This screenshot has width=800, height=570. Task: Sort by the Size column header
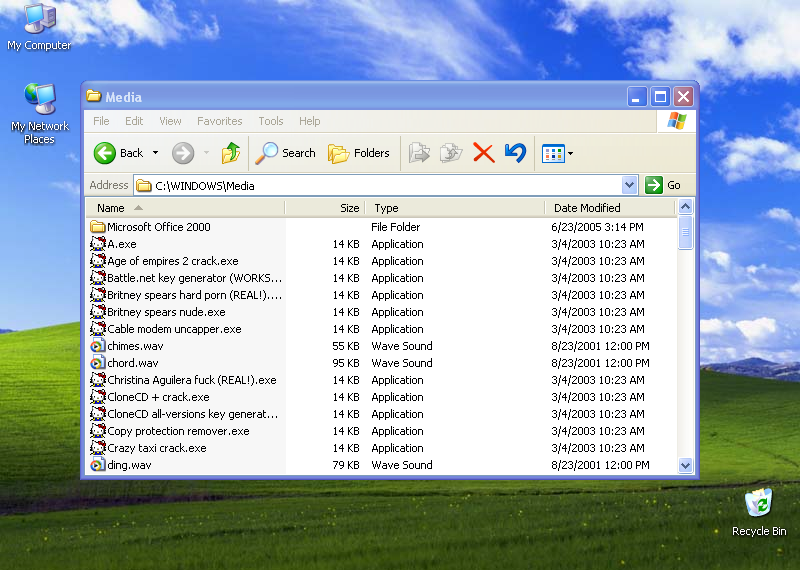pyautogui.click(x=325, y=208)
